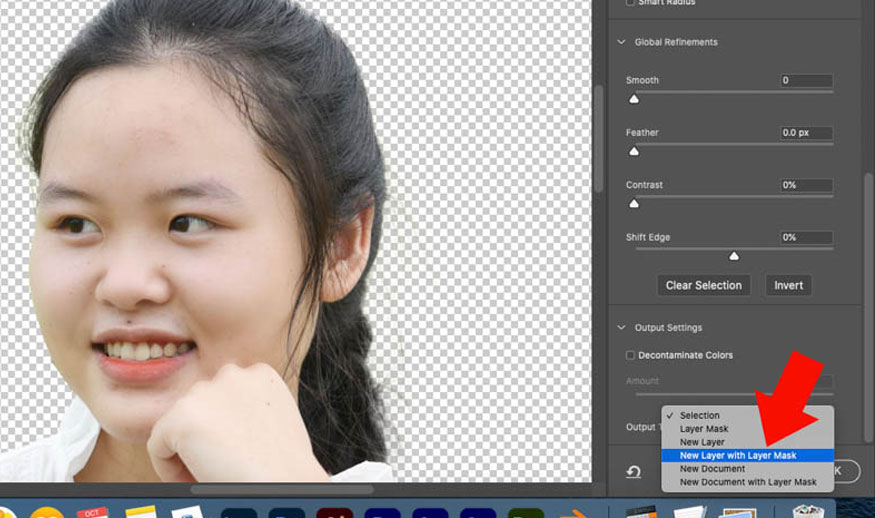Click the canvas horizontal scrollbar

(x=282, y=490)
